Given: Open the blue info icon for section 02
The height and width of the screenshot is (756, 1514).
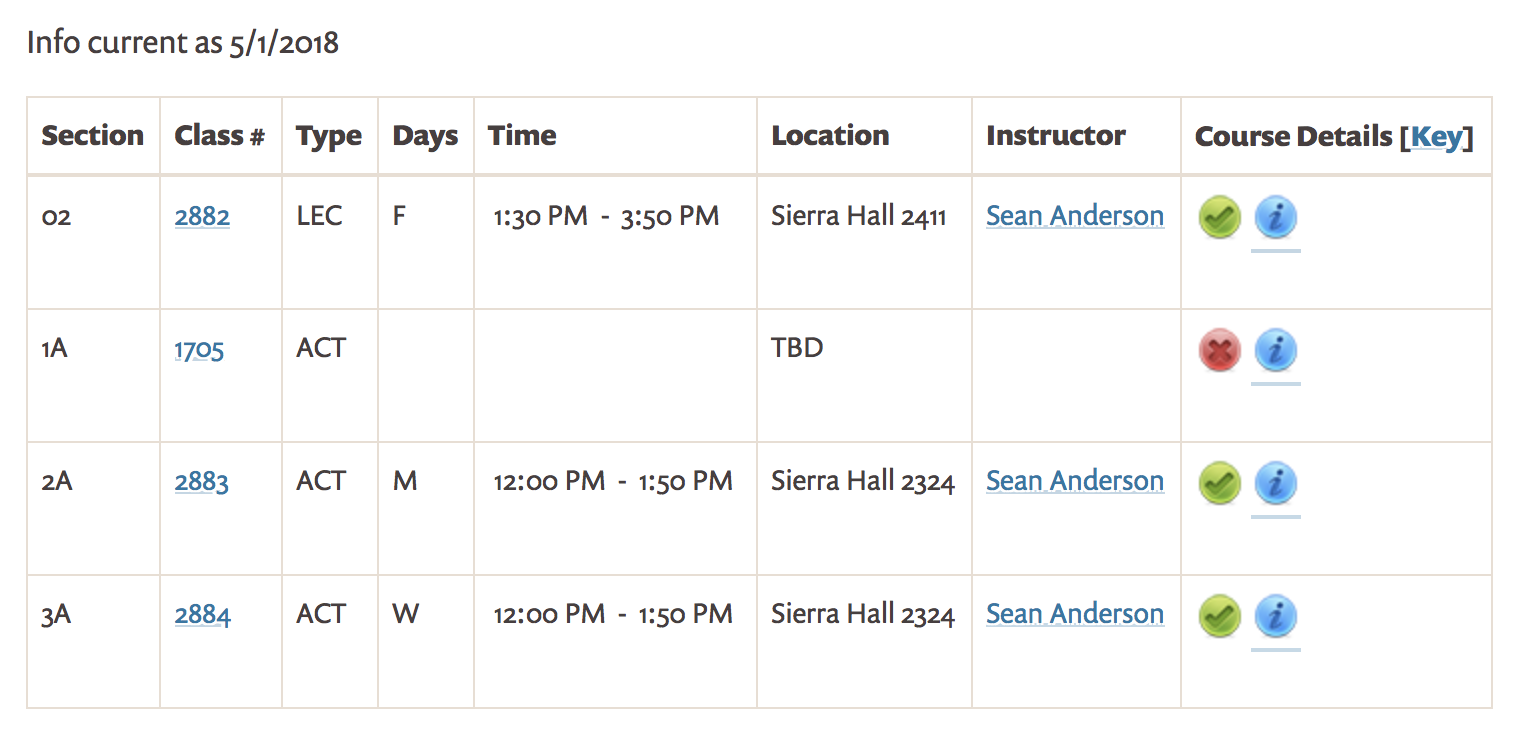Looking at the screenshot, I should 1275,217.
